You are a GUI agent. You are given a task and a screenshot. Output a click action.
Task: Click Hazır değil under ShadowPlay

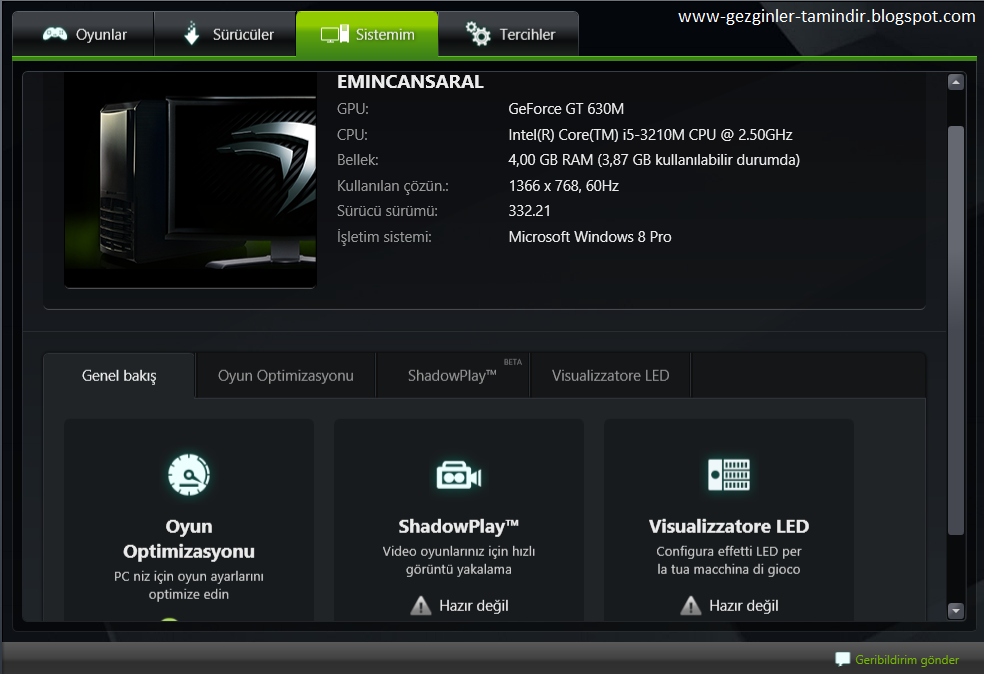pyautogui.click(x=474, y=606)
